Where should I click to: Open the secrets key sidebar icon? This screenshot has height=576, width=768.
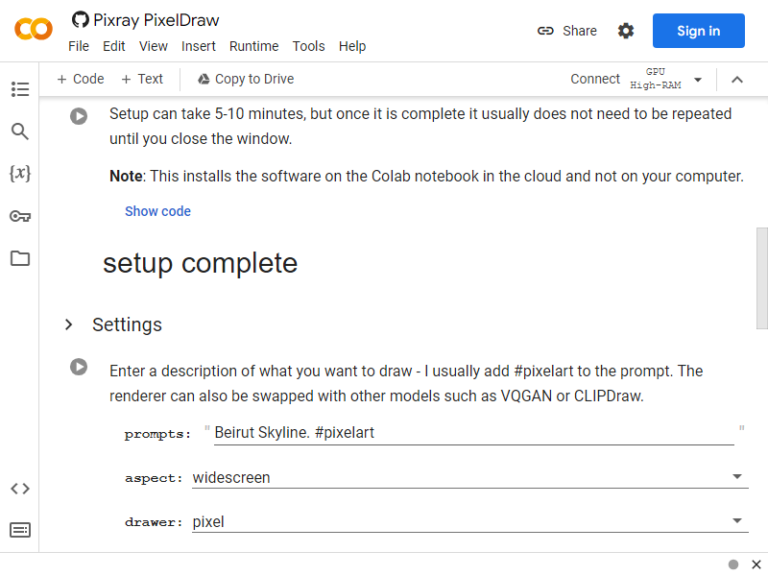click(20, 216)
